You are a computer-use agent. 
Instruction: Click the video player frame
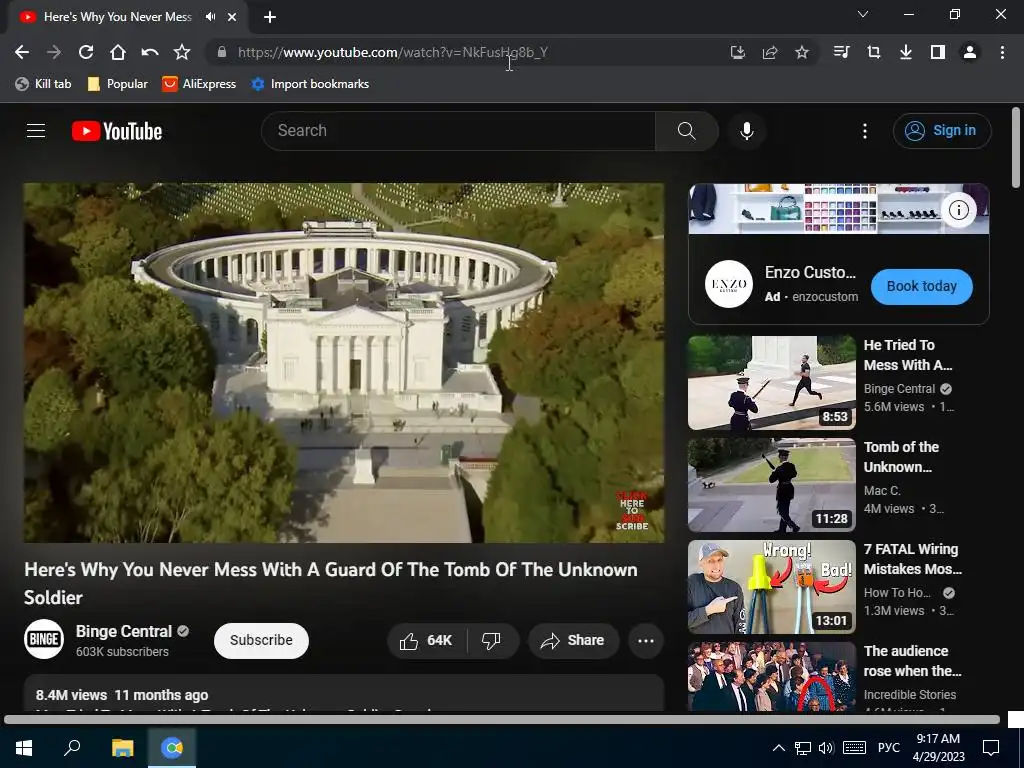coord(344,362)
